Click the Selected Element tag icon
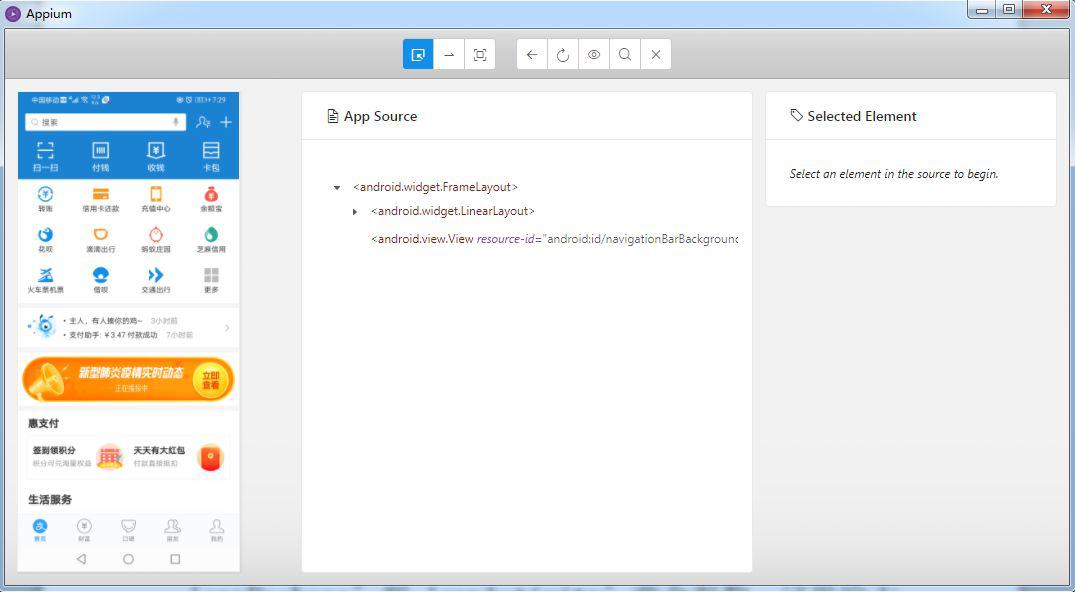This screenshot has width=1075, height=592. point(796,115)
